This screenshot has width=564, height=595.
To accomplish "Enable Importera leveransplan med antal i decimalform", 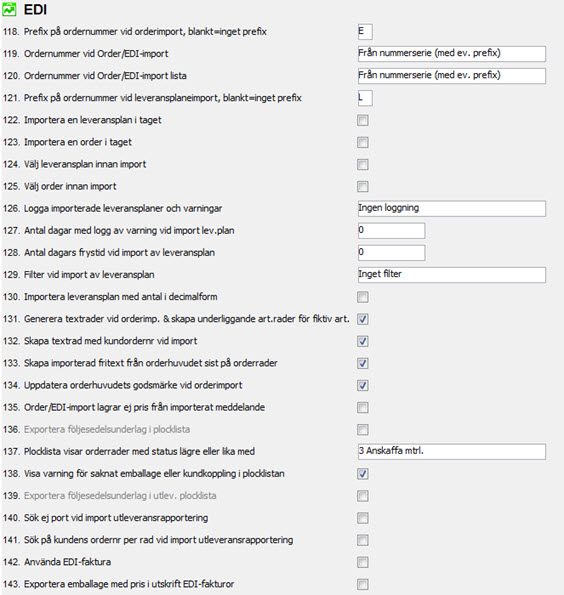I will [x=362, y=297].
